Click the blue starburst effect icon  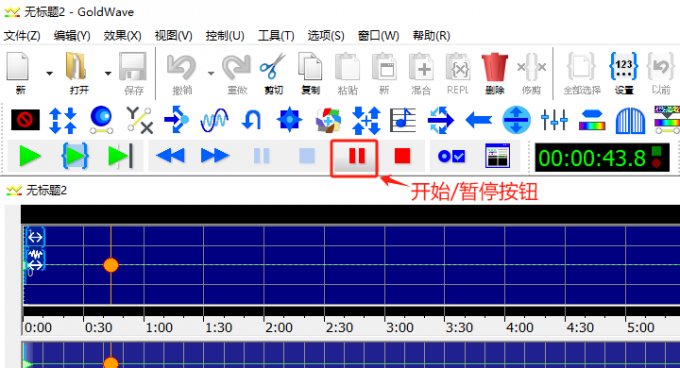[x=289, y=120]
